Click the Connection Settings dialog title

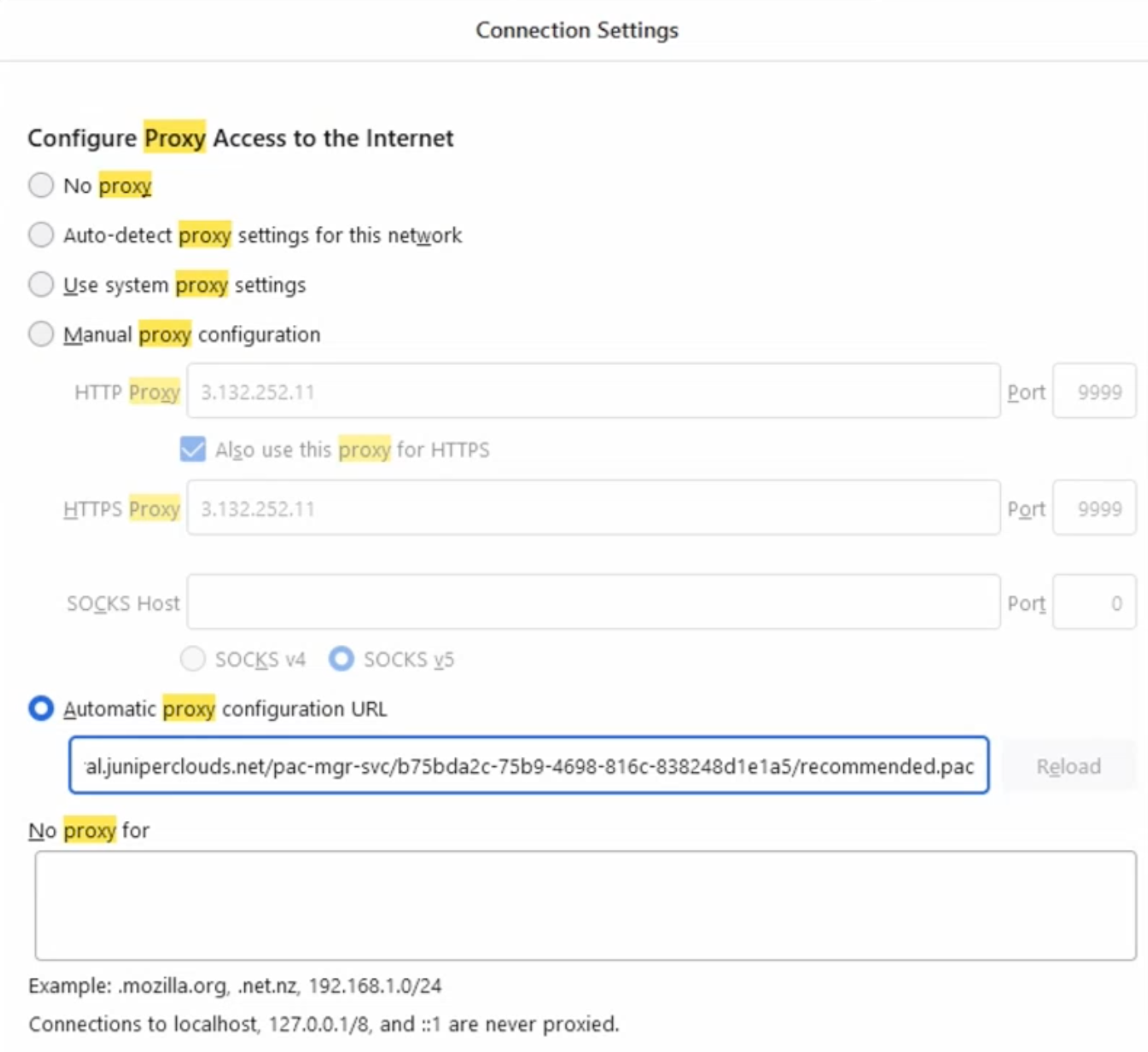click(576, 31)
